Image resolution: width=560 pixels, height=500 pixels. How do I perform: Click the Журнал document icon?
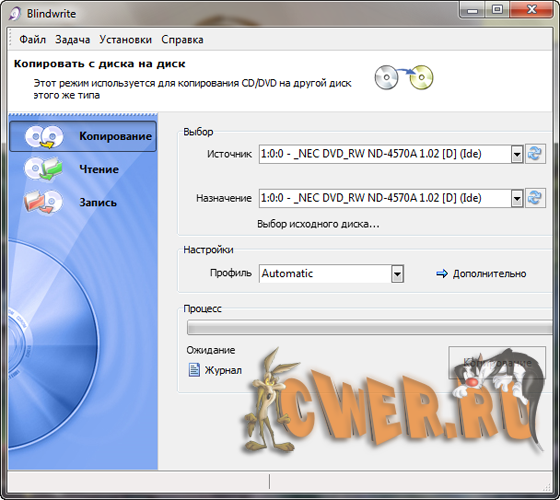[x=194, y=370]
